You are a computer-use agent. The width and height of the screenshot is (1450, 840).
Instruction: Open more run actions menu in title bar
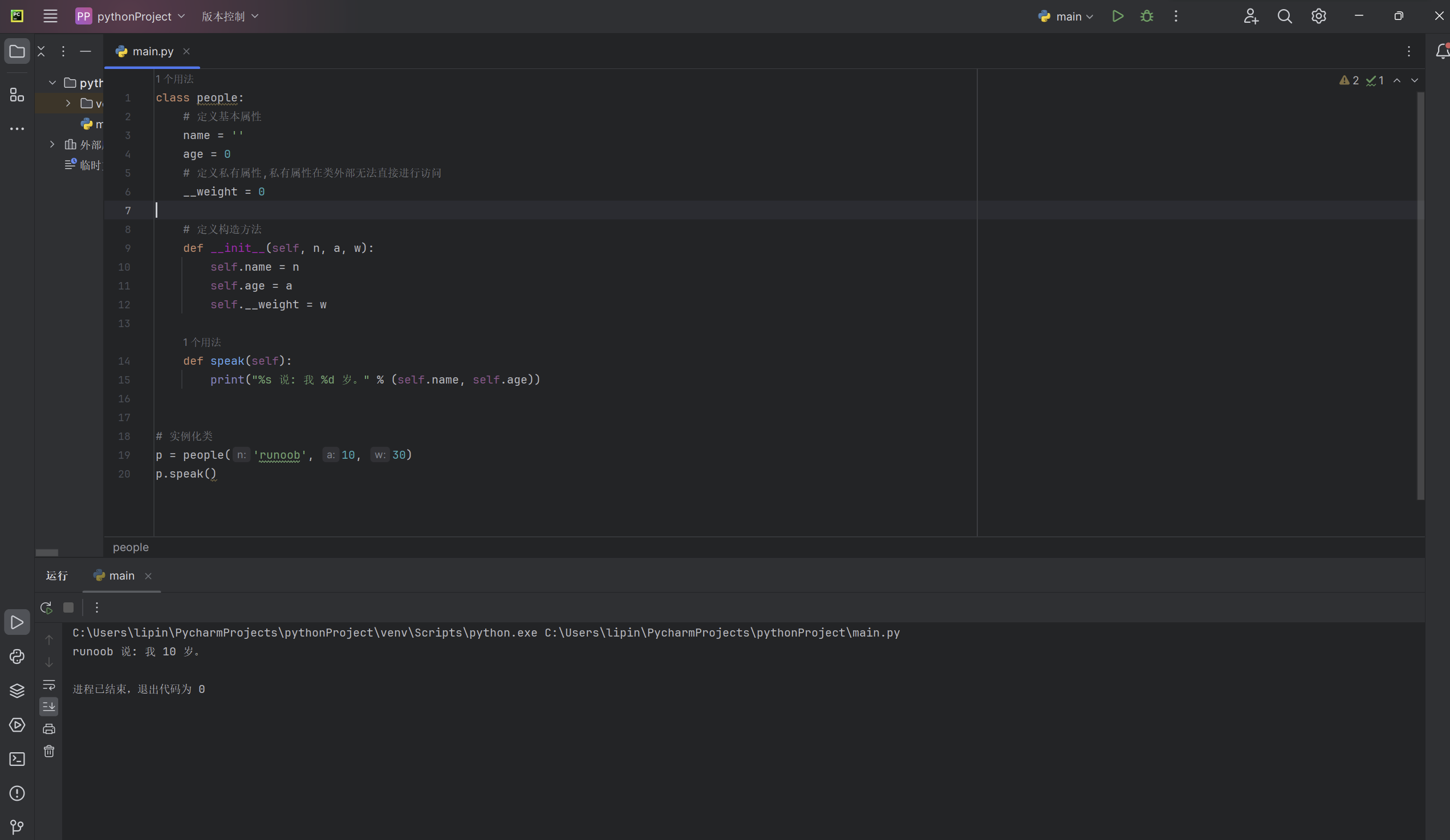1176,16
